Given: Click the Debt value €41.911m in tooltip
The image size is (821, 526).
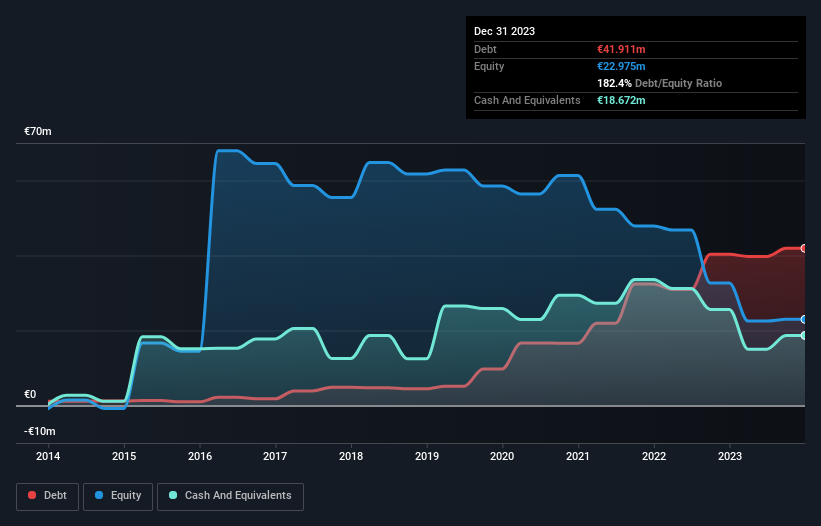Looking at the screenshot, I should (x=621, y=49).
